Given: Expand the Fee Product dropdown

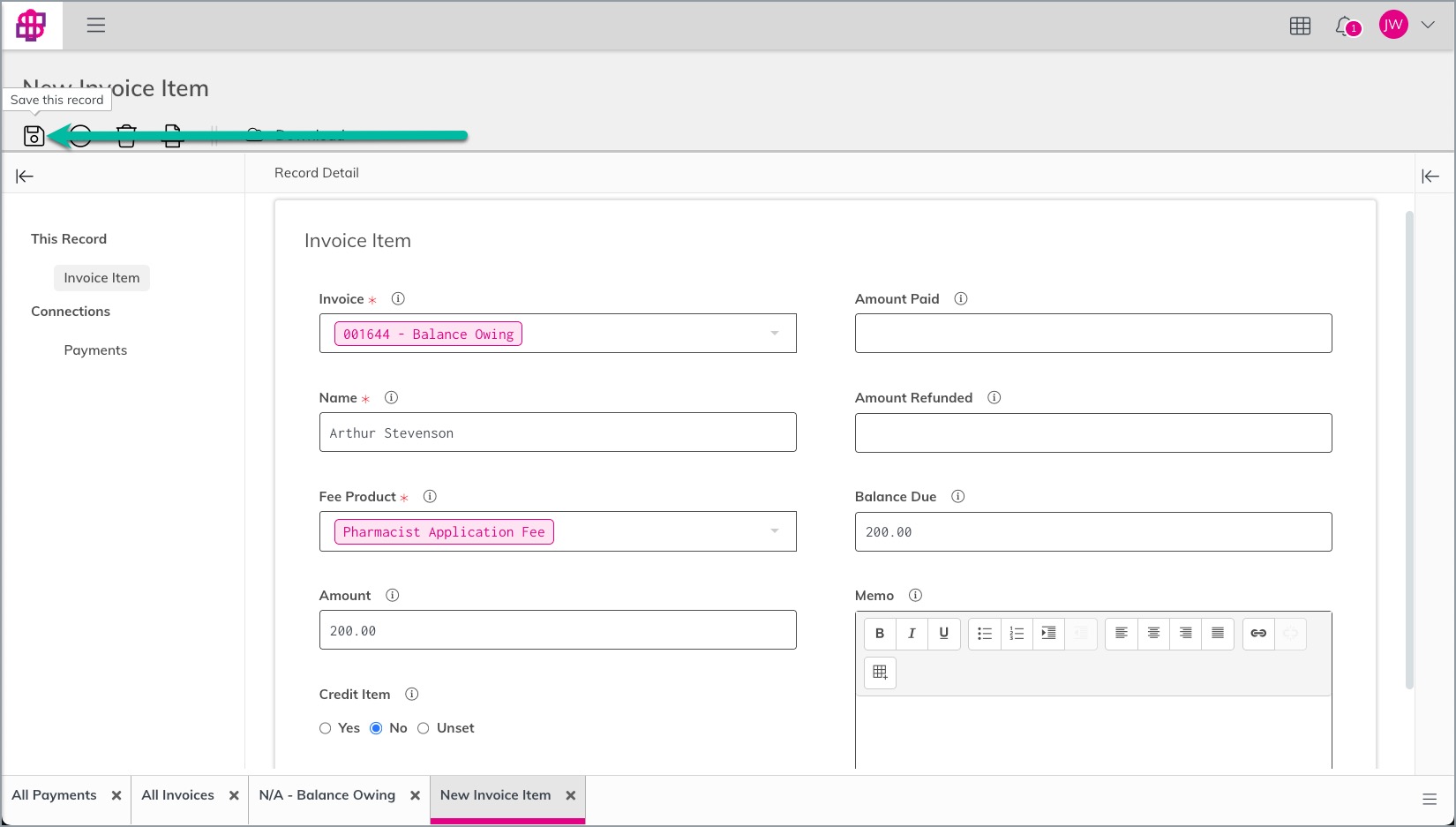Looking at the screenshot, I should tap(774, 531).
